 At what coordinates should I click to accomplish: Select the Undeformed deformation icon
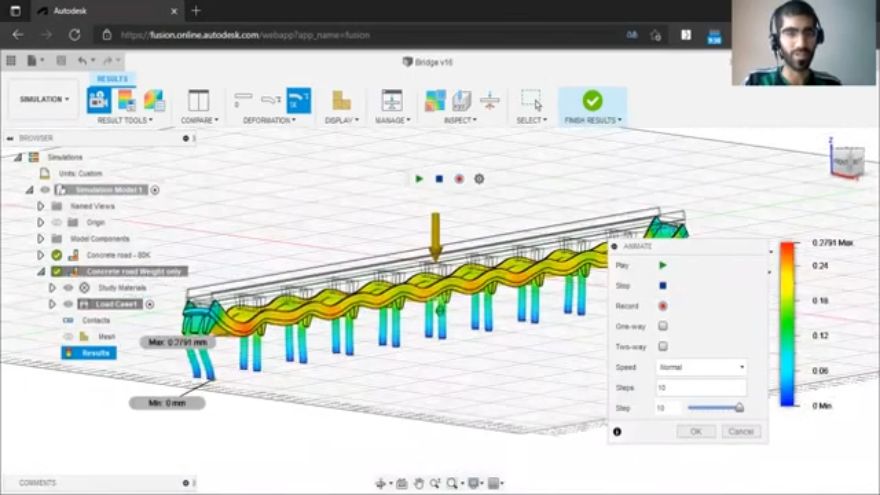pyautogui.click(x=243, y=100)
